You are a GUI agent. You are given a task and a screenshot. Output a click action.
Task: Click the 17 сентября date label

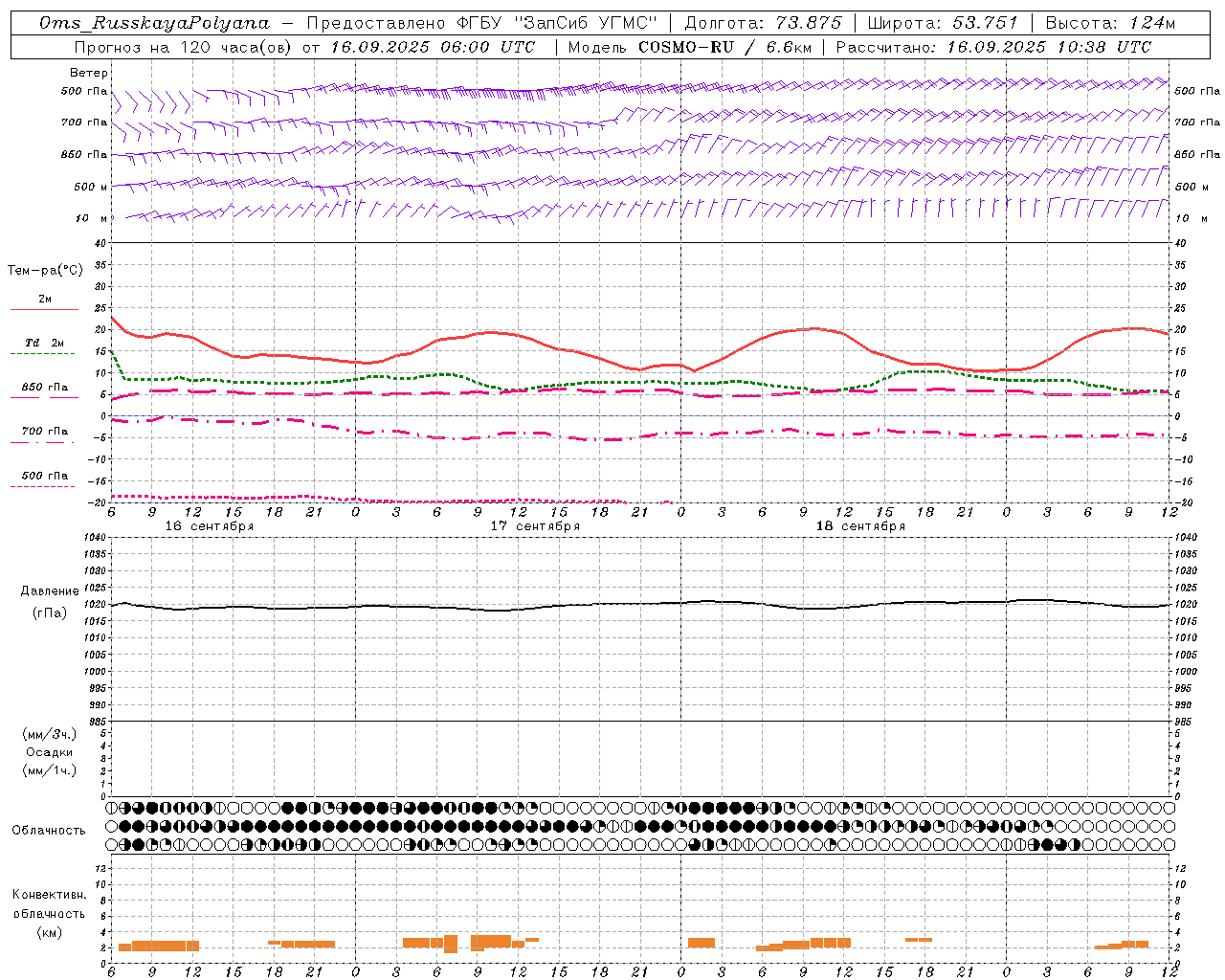535,526
